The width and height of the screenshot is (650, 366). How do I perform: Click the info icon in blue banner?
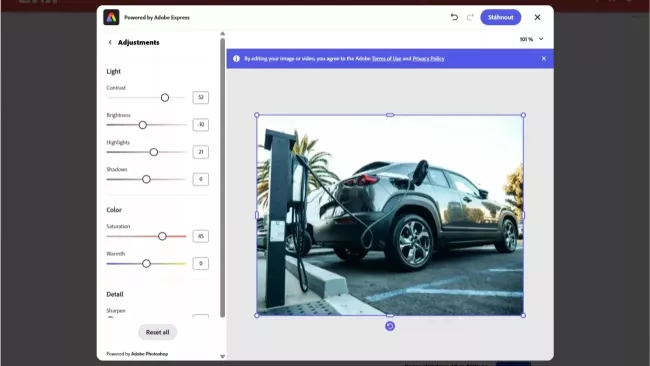236,58
